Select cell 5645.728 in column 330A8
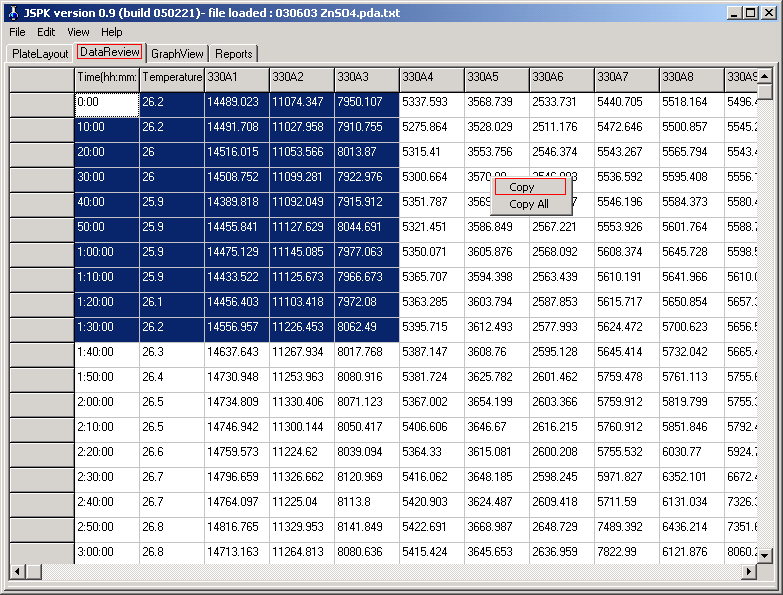Screen dimensions: 783x595 tap(692, 255)
